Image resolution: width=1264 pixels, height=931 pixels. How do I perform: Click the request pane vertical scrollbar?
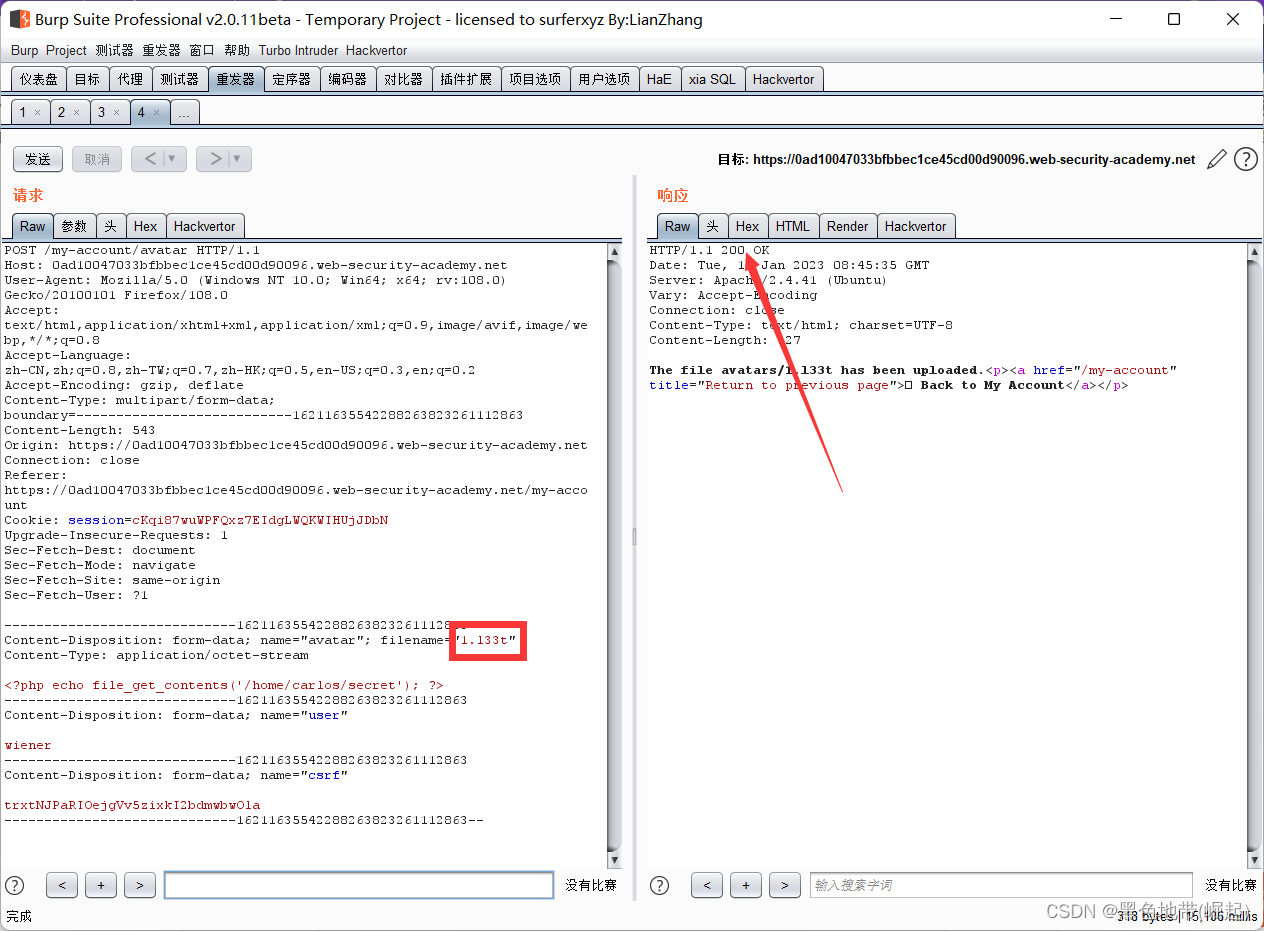pyautogui.click(x=615, y=556)
